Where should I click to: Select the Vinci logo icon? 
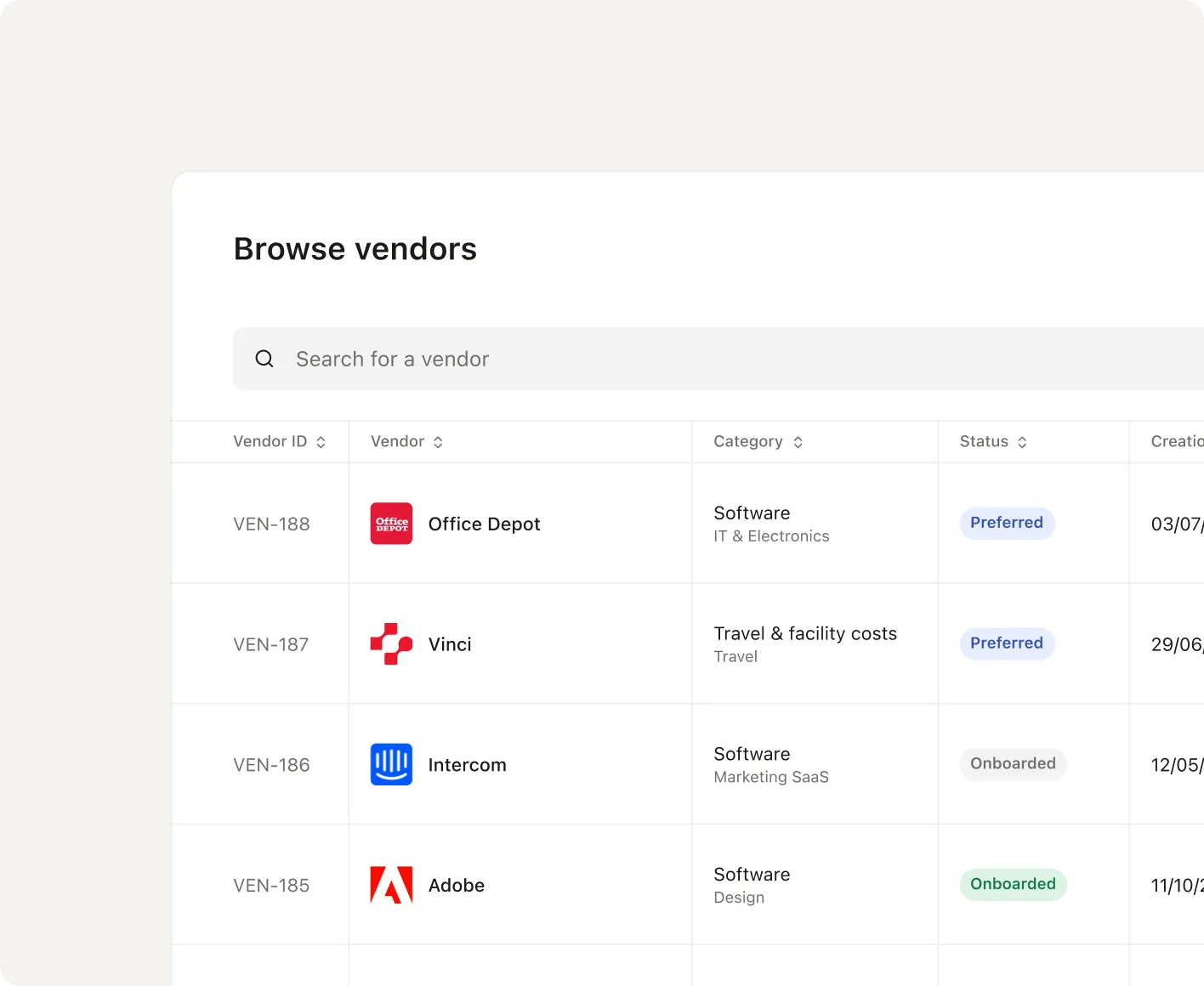pos(390,643)
